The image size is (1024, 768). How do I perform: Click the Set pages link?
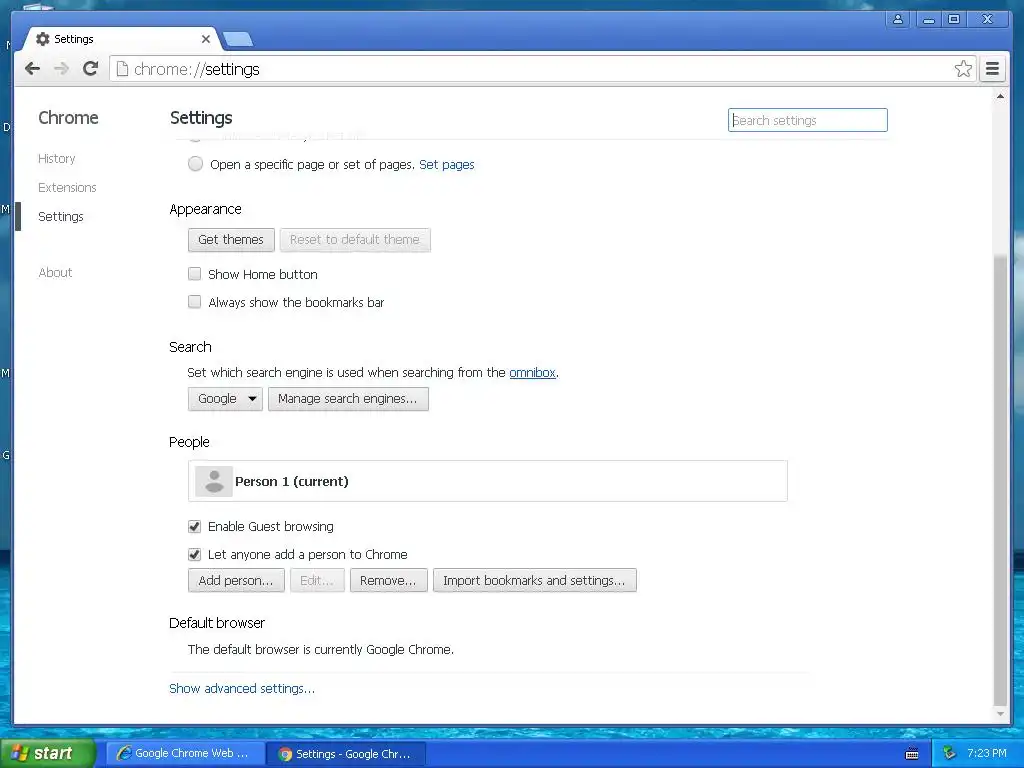(447, 165)
